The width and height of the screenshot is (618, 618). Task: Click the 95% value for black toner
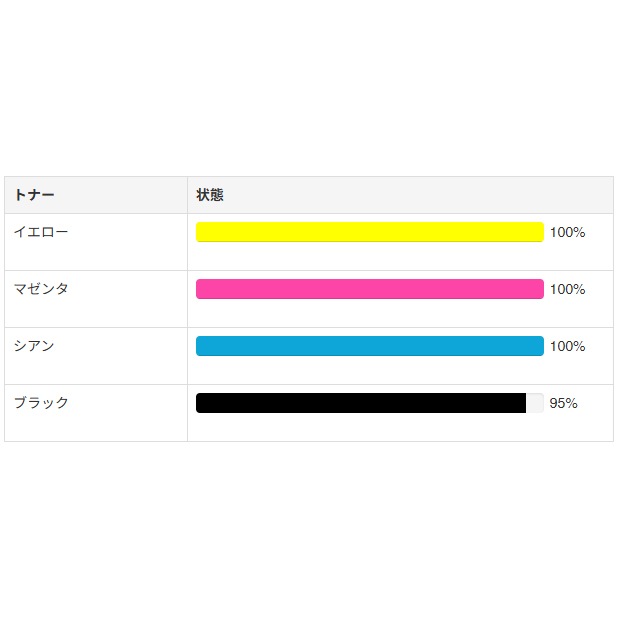pos(563,403)
